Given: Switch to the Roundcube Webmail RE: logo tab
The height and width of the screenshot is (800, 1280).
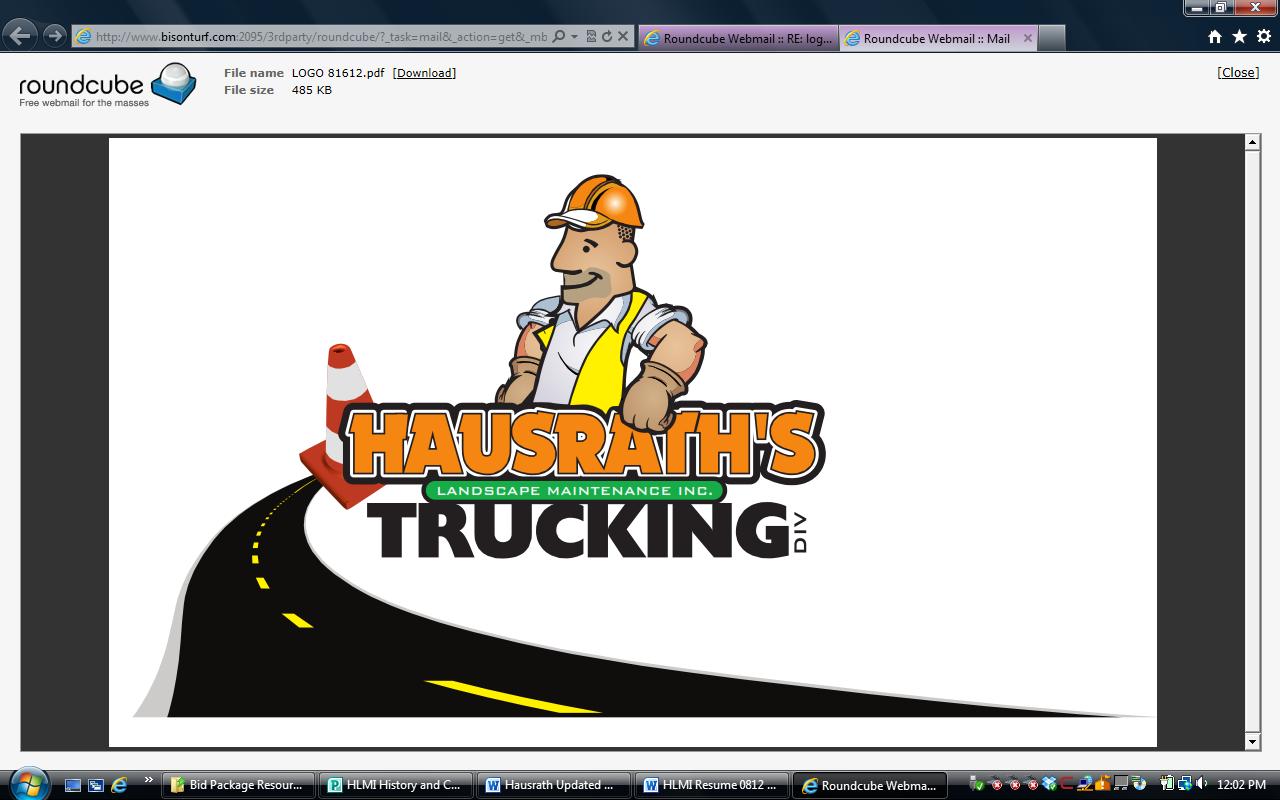Looking at the screenshot, I should click(x=738, y=38).
